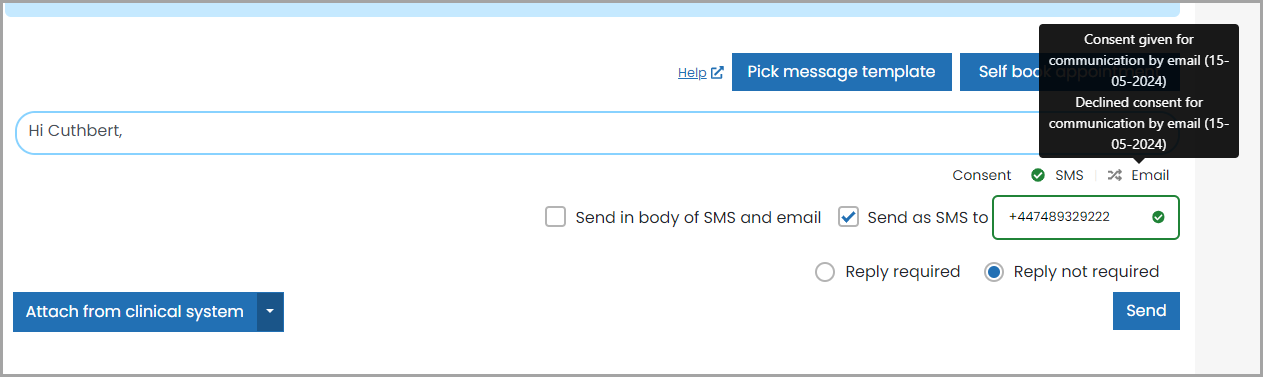This screenshot has width=1263, height=377.
Task: Click the Email consent label
Action: pyautogui.click(x=1150, y=175)
